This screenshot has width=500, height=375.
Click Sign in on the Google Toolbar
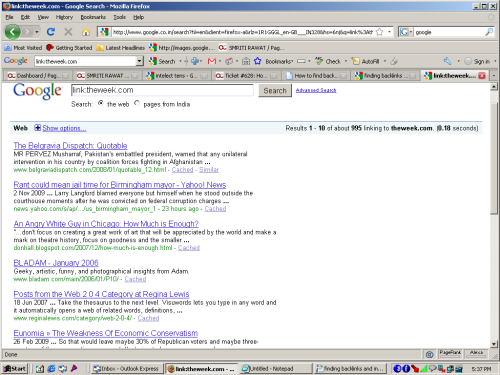pyautogui.click(x=477, y=61)
